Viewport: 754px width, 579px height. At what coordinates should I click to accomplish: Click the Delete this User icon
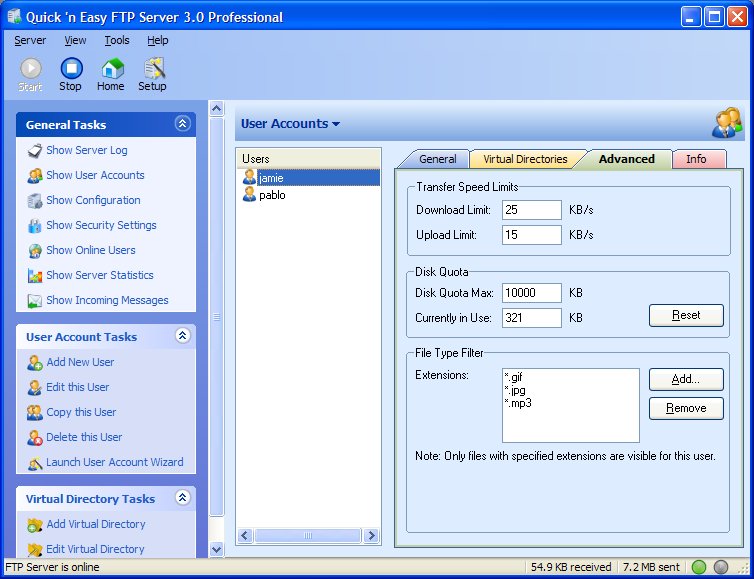click(x=35, y=438)
